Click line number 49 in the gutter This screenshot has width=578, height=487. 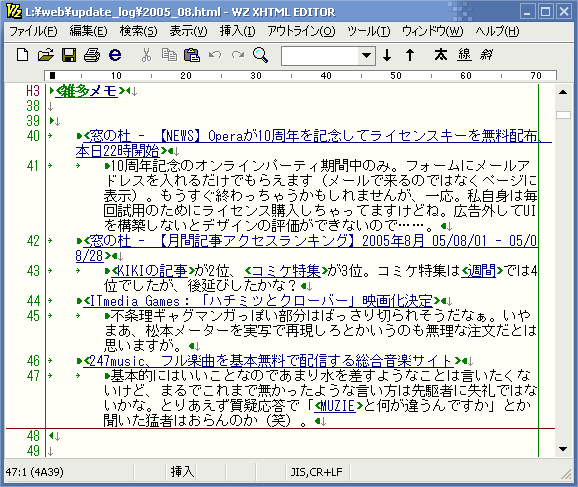(x=33, y=451)
